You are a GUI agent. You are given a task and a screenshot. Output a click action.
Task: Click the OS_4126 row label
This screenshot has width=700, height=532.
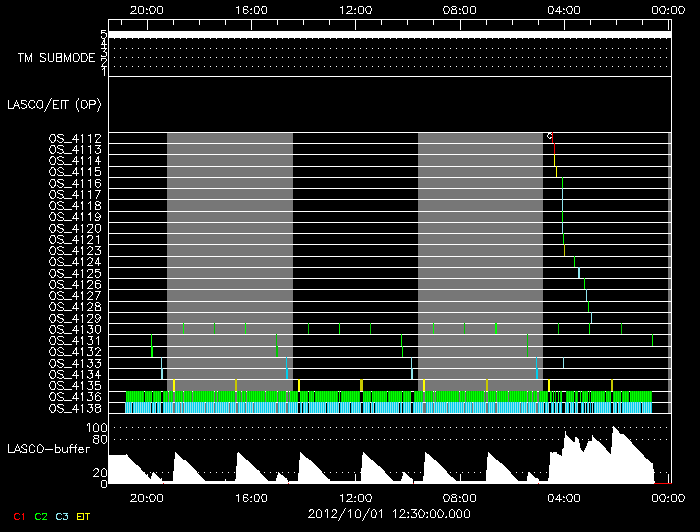point(75,285)
